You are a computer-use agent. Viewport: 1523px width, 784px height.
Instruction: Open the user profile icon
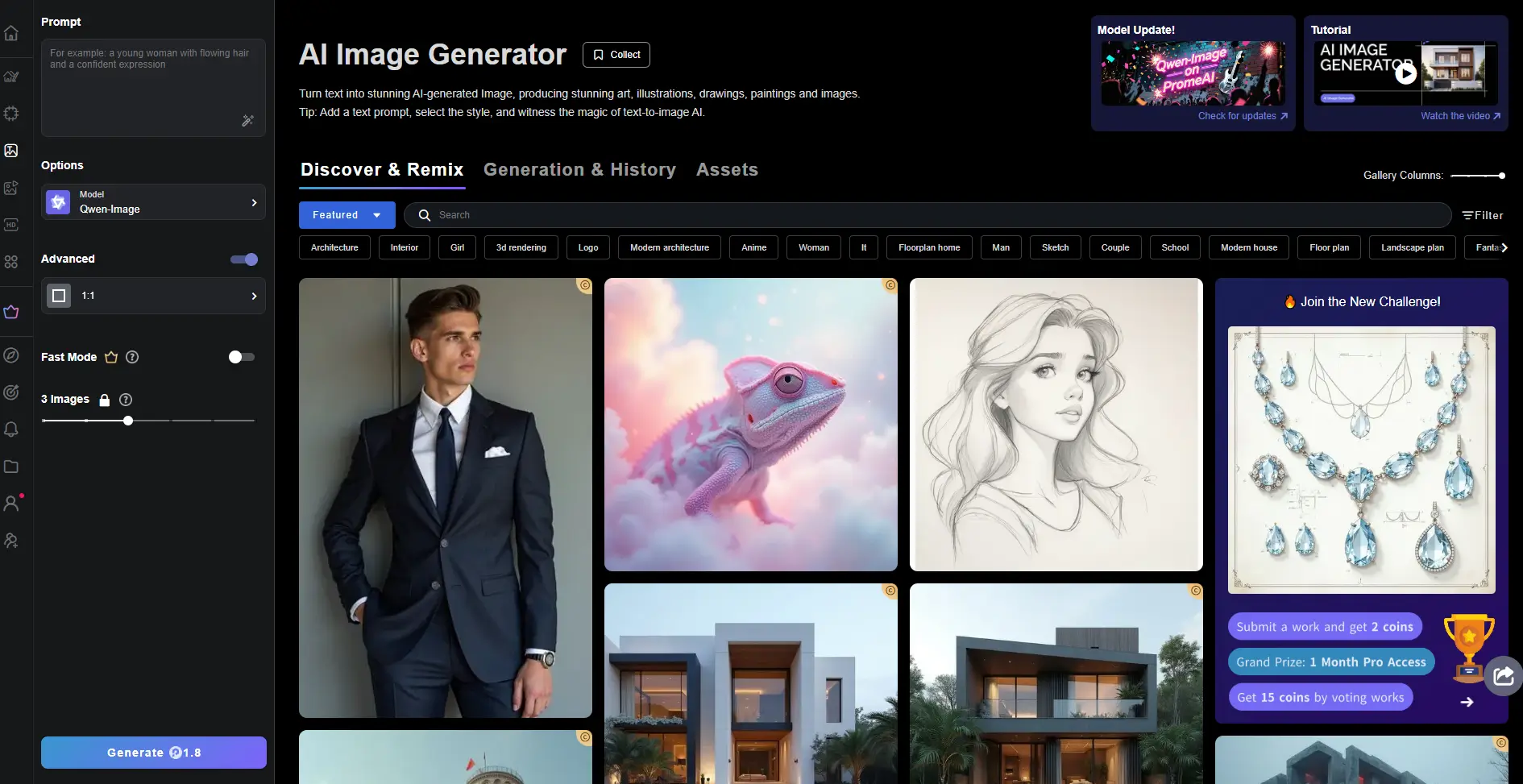11,504
